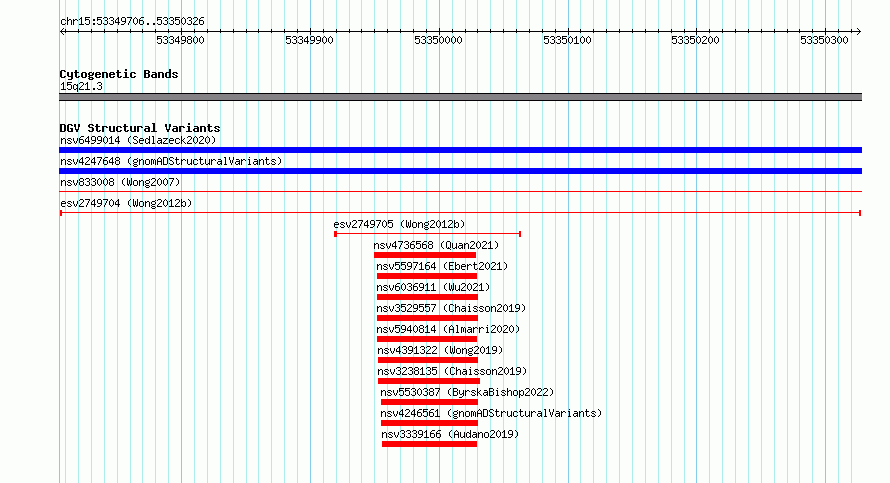This screenshot has height=483, width=890.
Task: Click the thin red line of nsv833008
Action: (460, 192)
